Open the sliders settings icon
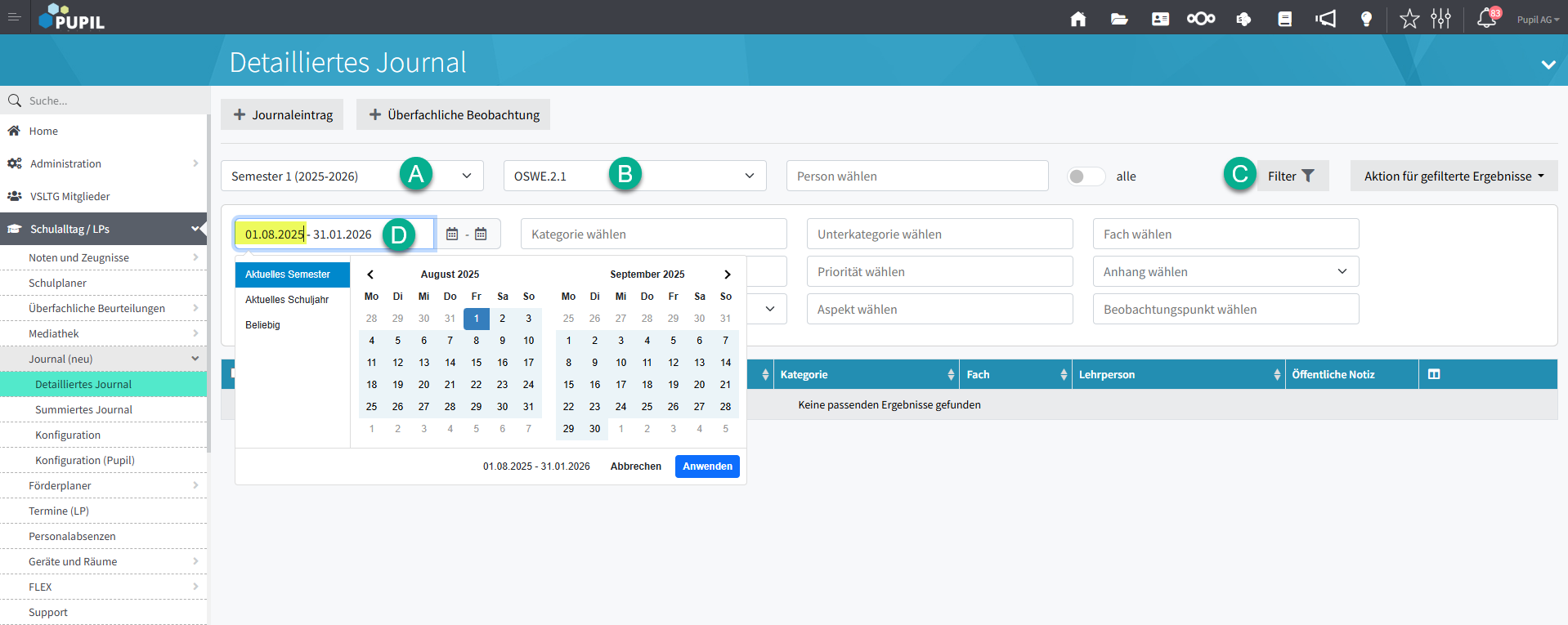The image size is (1568, 625). (x=1441, y=19)
